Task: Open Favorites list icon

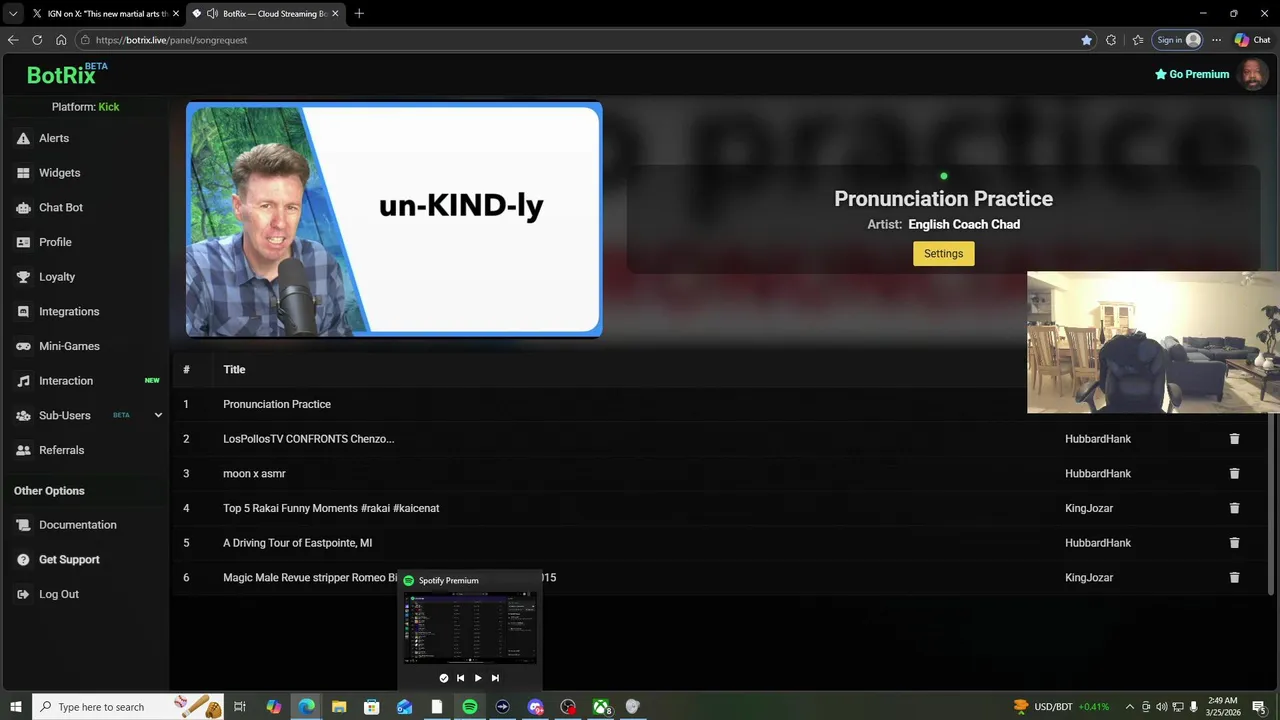Action: pyautogui.click(x=1138, y=40)
